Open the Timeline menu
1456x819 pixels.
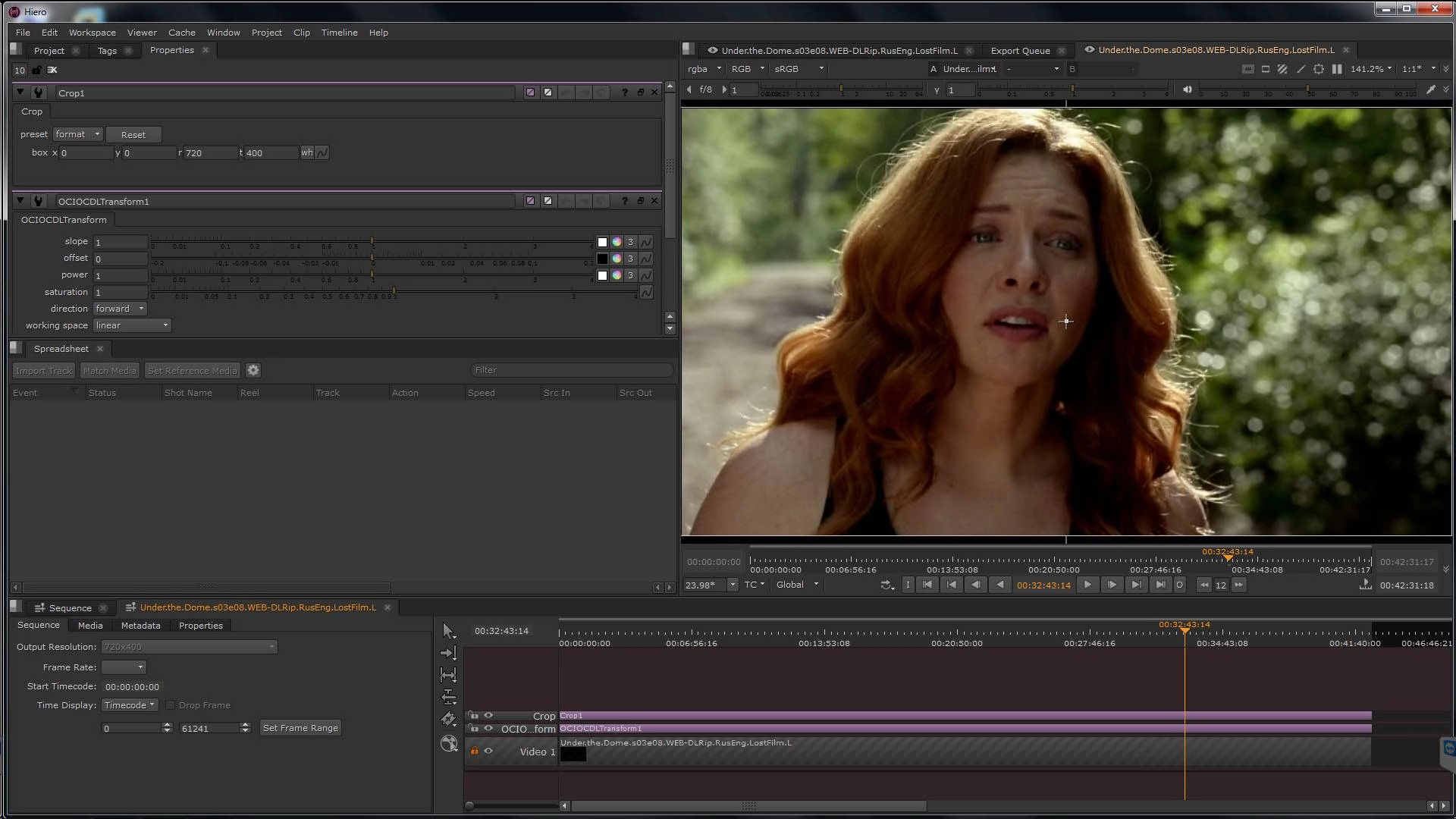(339, 33)
